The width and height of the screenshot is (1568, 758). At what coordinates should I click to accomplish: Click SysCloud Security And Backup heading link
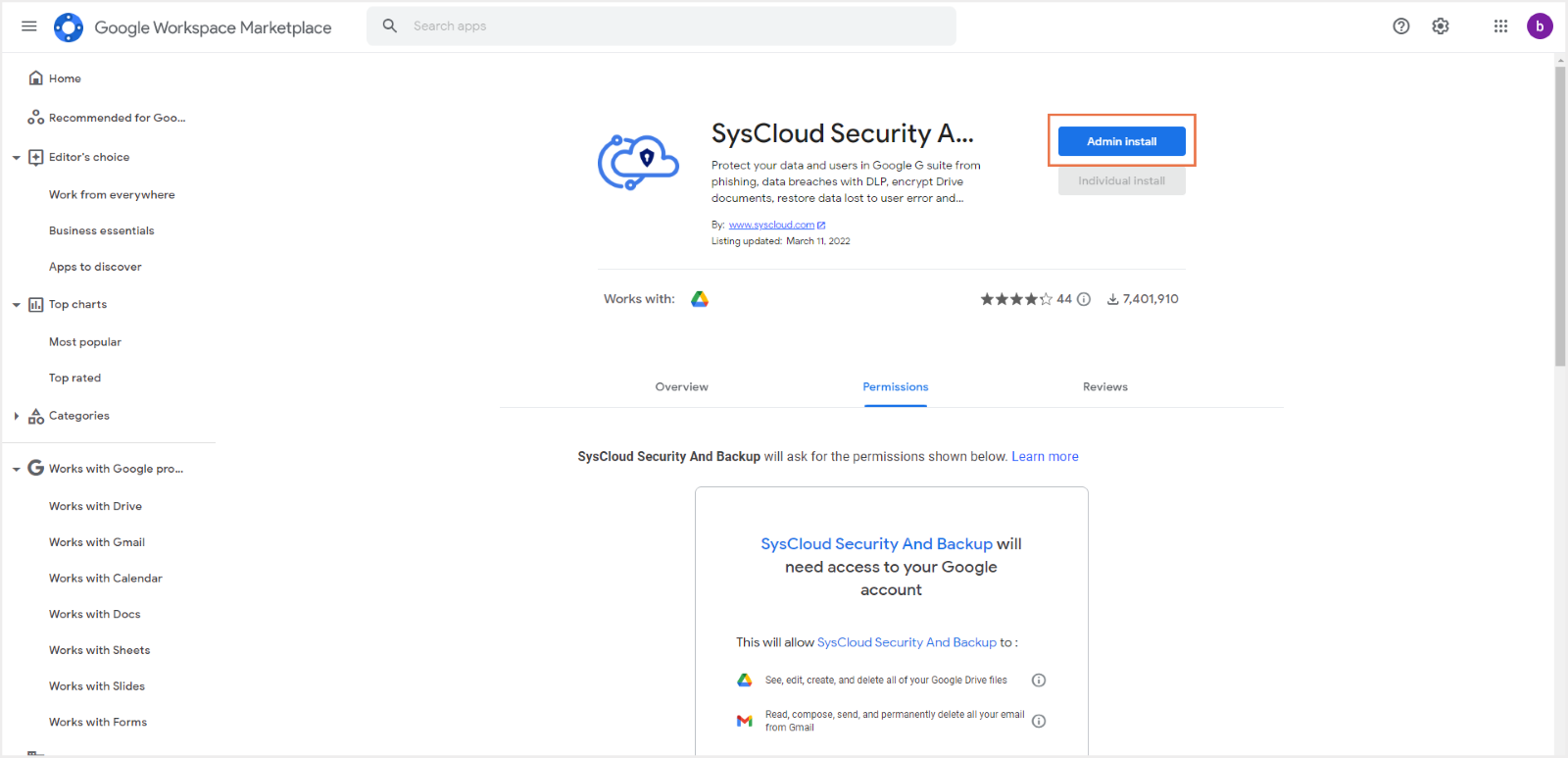point(877,544)
